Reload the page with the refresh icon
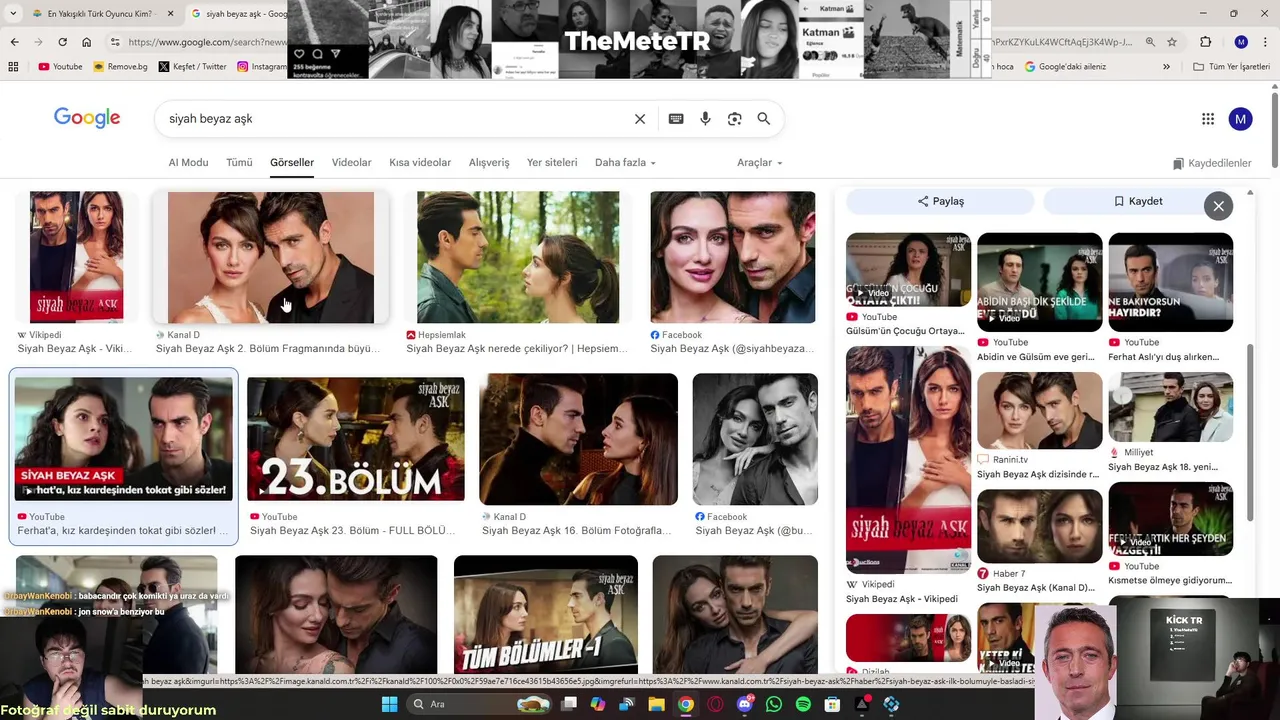 pos(62,42)
